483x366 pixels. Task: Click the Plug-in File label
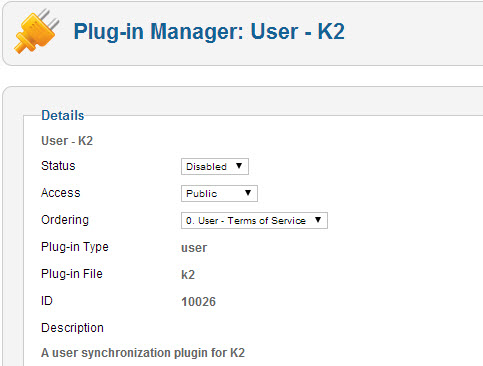pos(72,274)
